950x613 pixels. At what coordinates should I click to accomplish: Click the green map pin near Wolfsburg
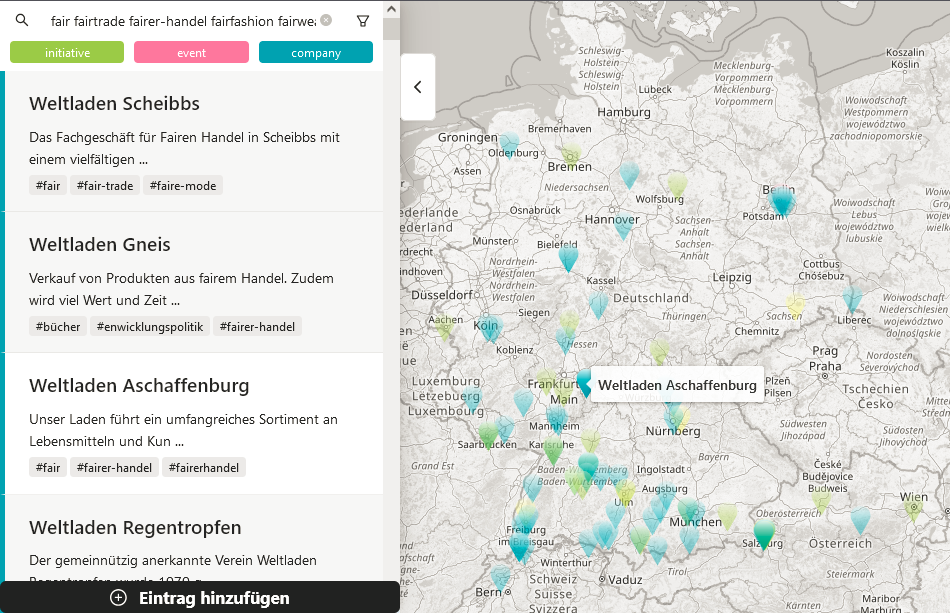point(677,185)
